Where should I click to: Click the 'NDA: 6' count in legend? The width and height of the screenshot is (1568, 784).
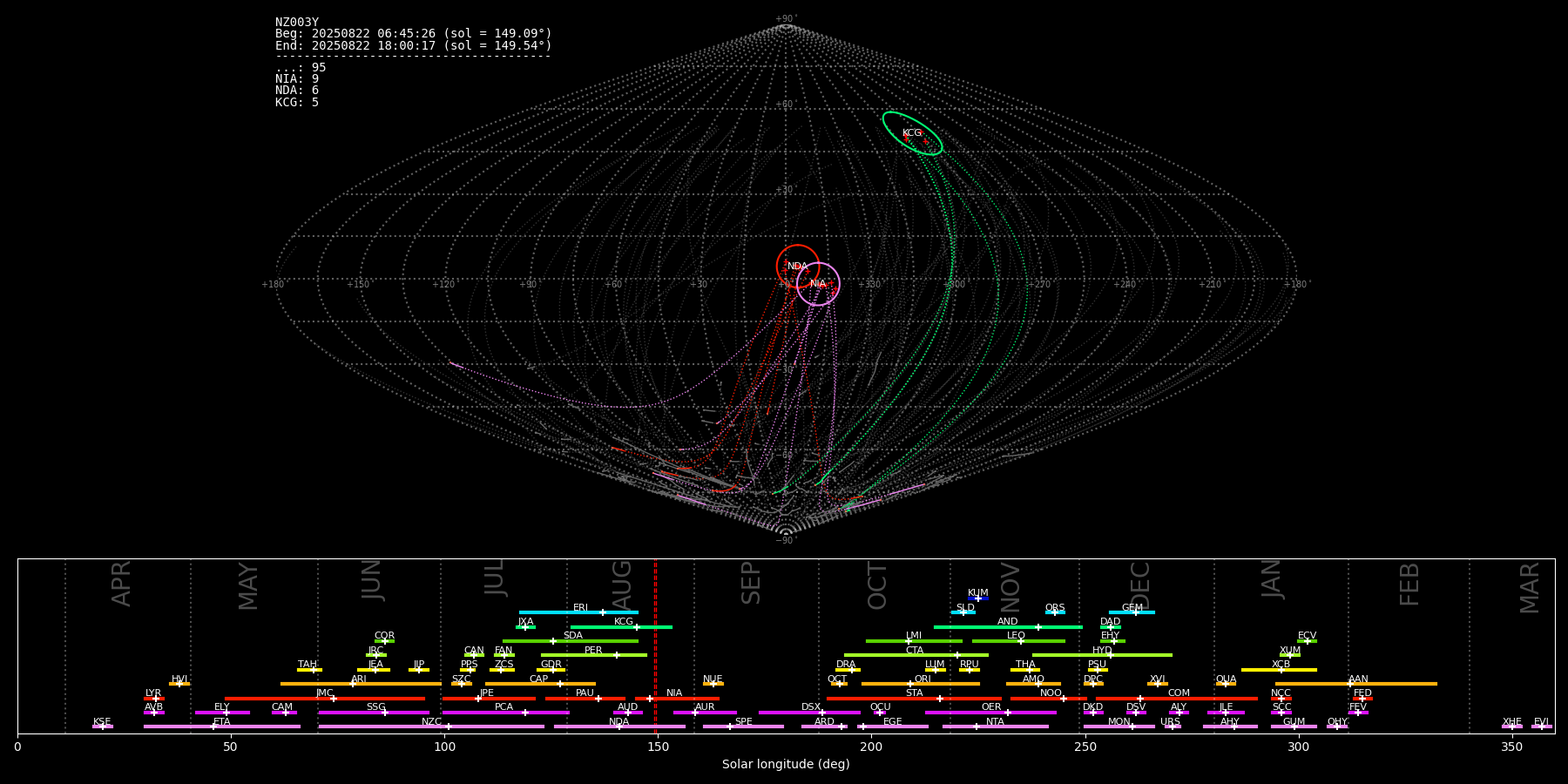[x=297, y=91]
